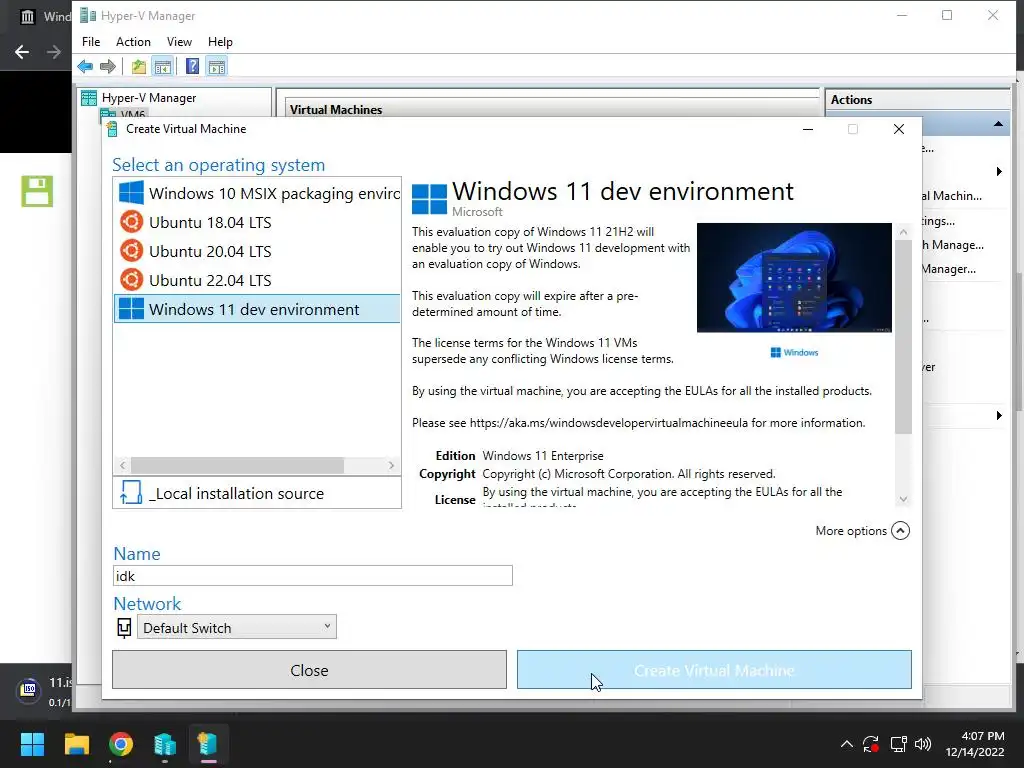Image resolution: width=1024 pixels, height=768 pixels.
Task: Open the clock showing 4:07 PM
Action: pyautogui.click(x=974, y=744)
